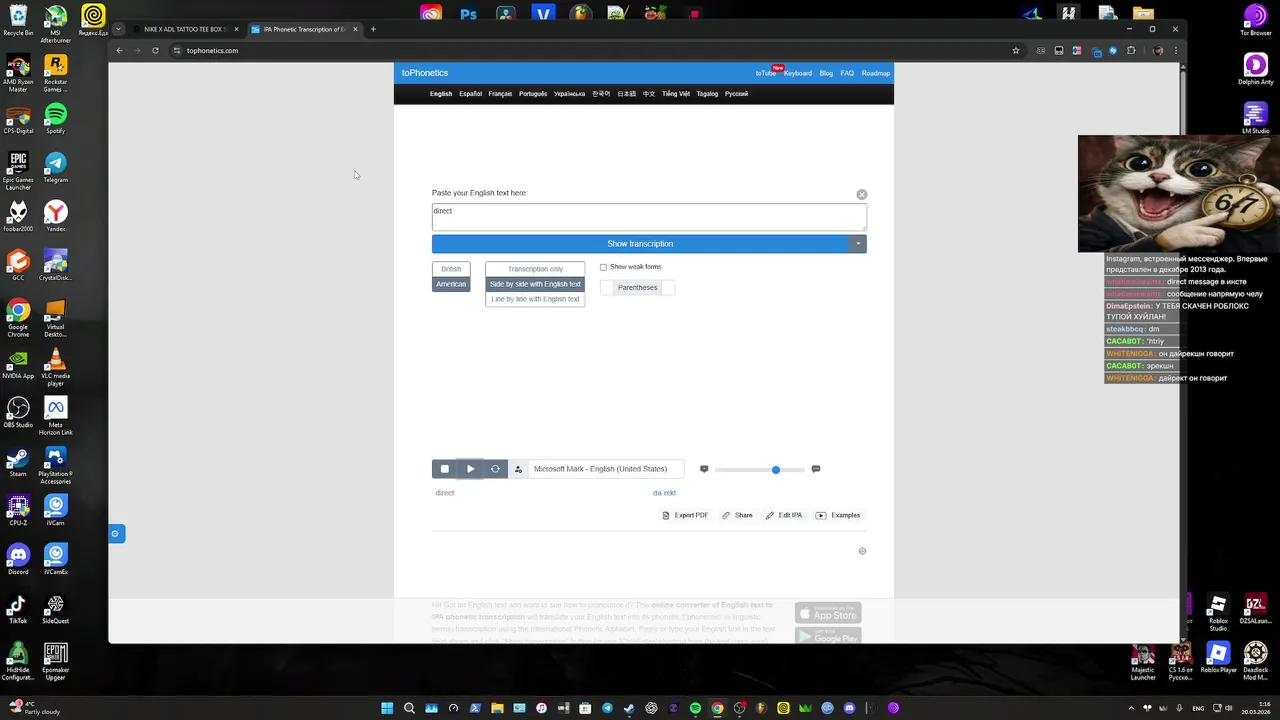
Task: Switch site language to Tiếng Việt
Action: (676, 94)
